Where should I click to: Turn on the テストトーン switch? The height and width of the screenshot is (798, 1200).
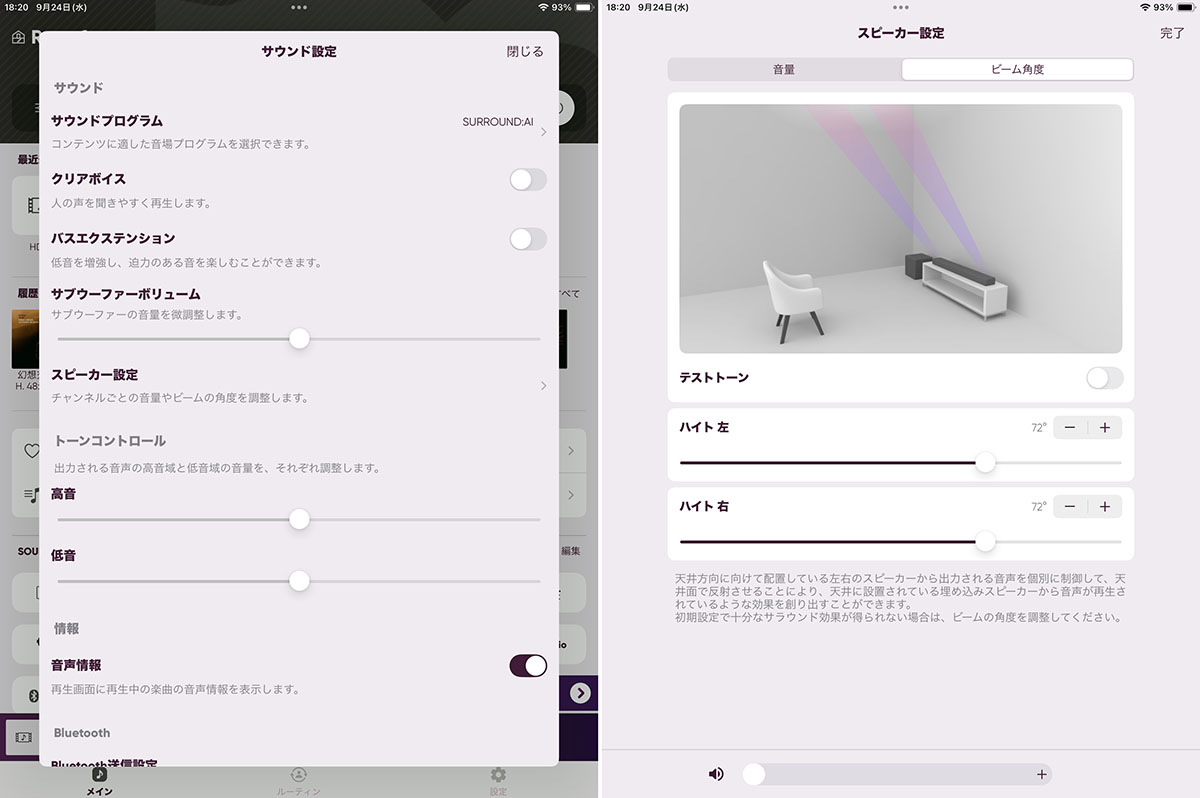point(1104,378)
